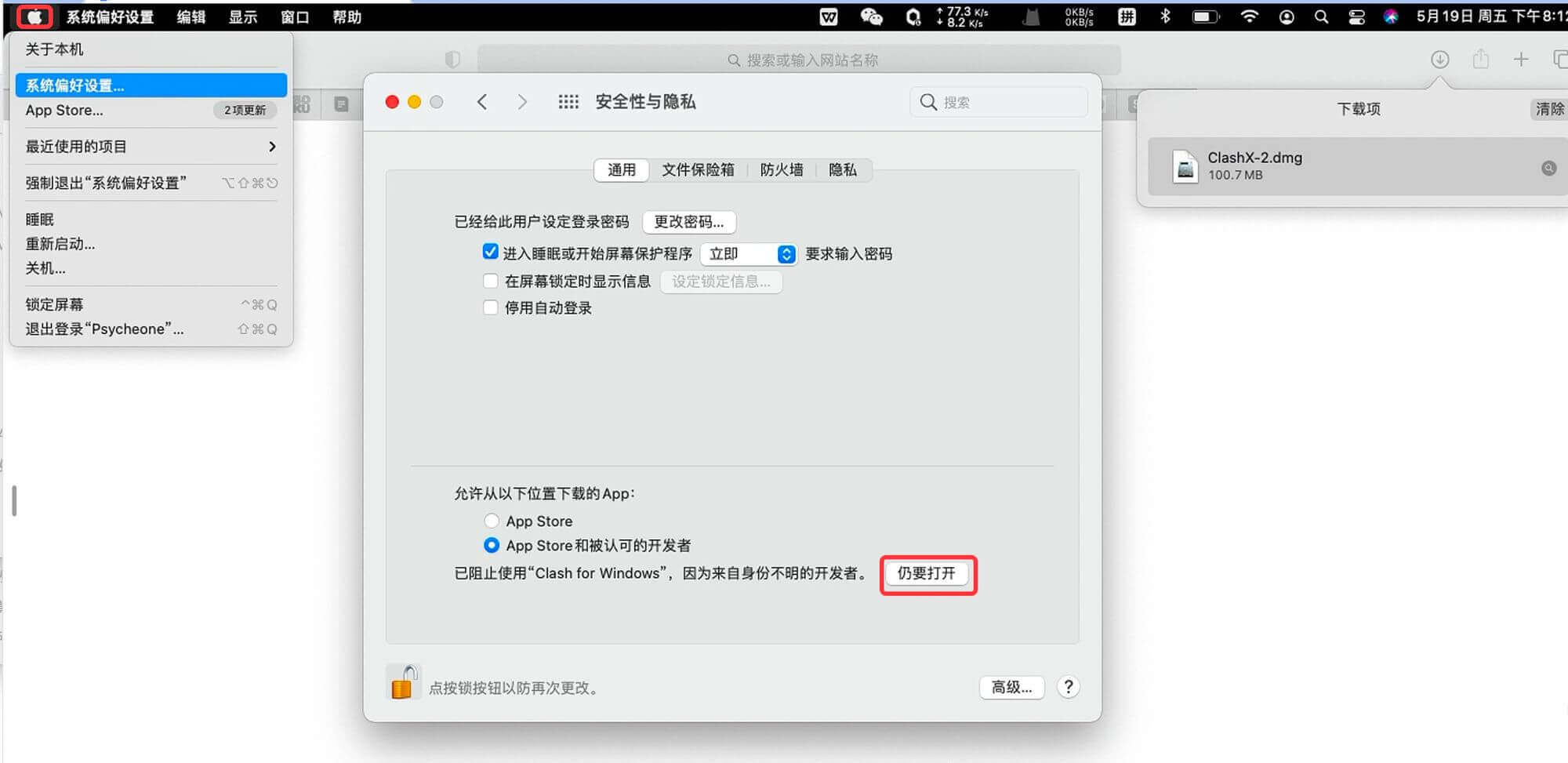Log out Psycheone menu entry
1568x763 pixels.
coord(151,329)
